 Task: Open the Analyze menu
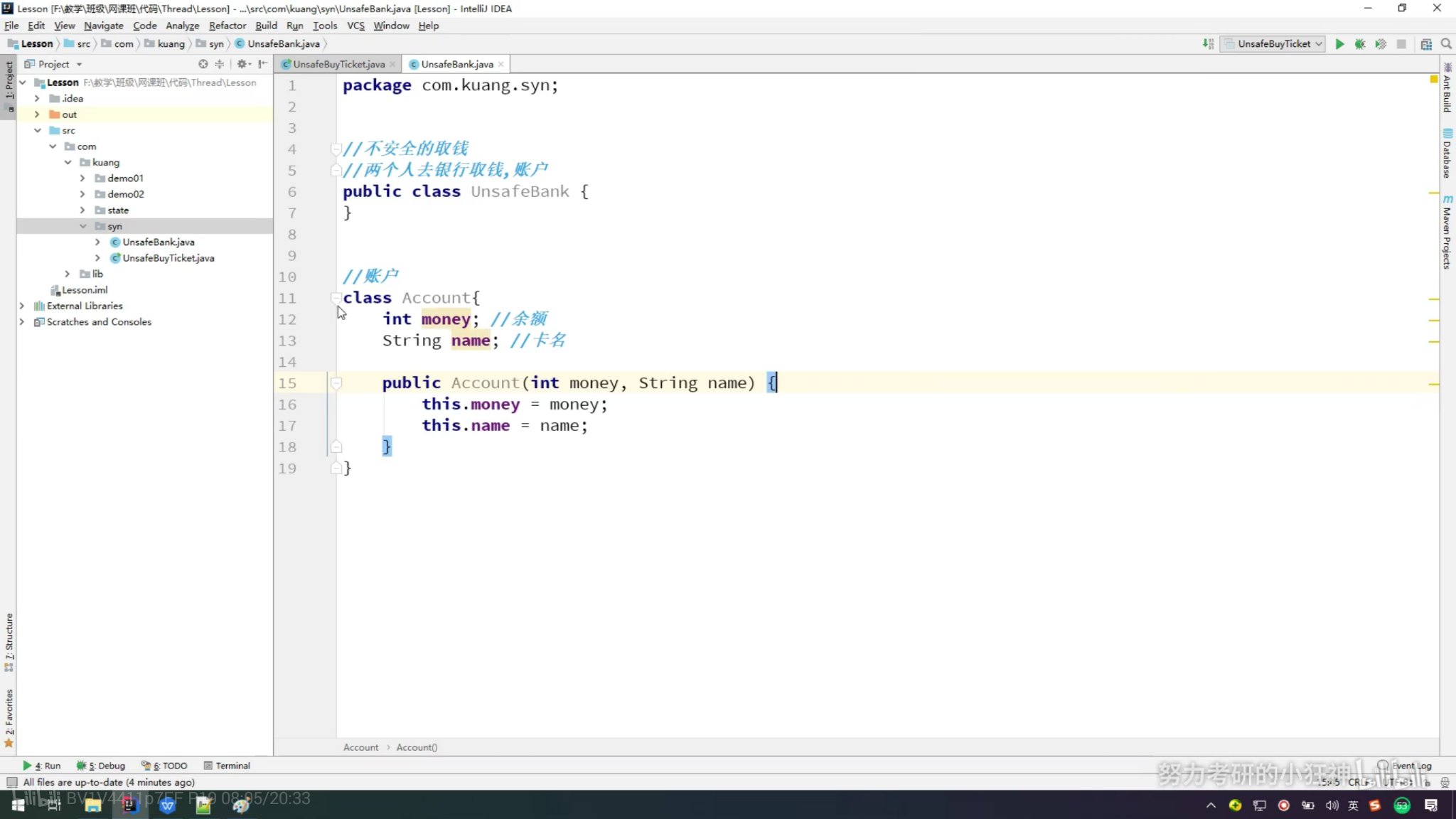pyautogui.click(x=182, y=26)
